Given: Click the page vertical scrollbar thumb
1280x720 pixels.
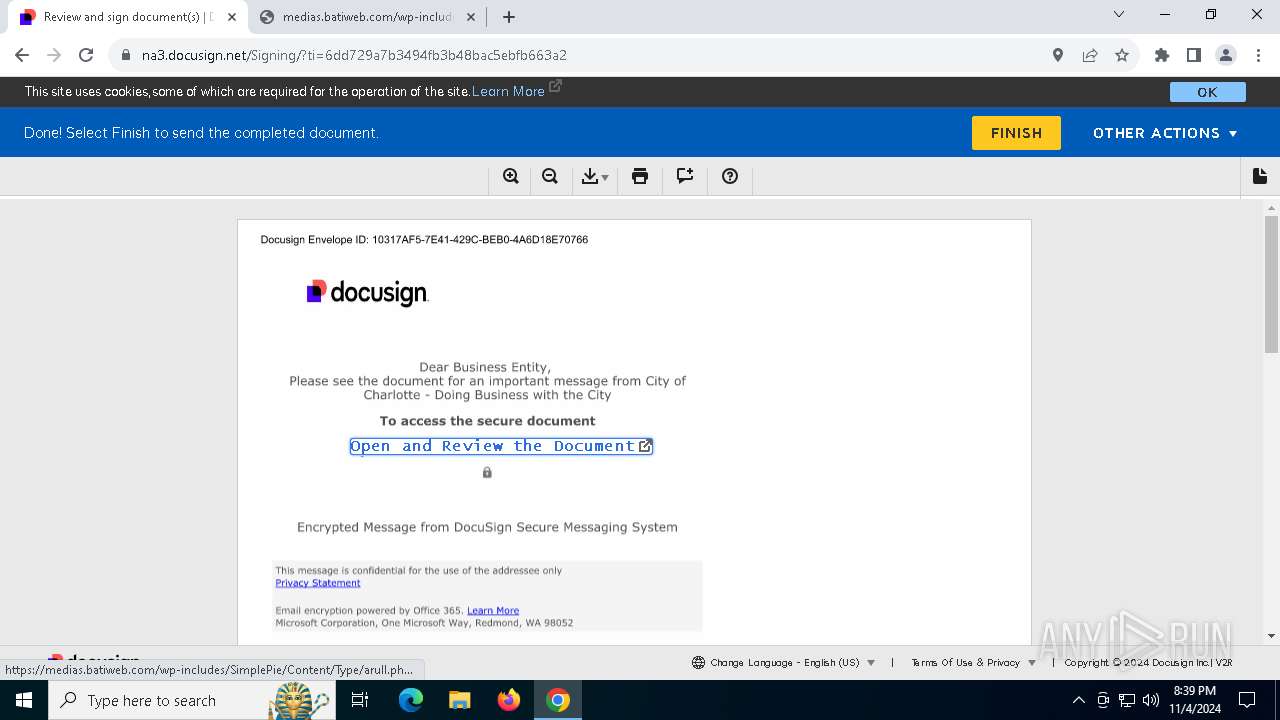Looking at the screenshot, I should coord(1272,284).
